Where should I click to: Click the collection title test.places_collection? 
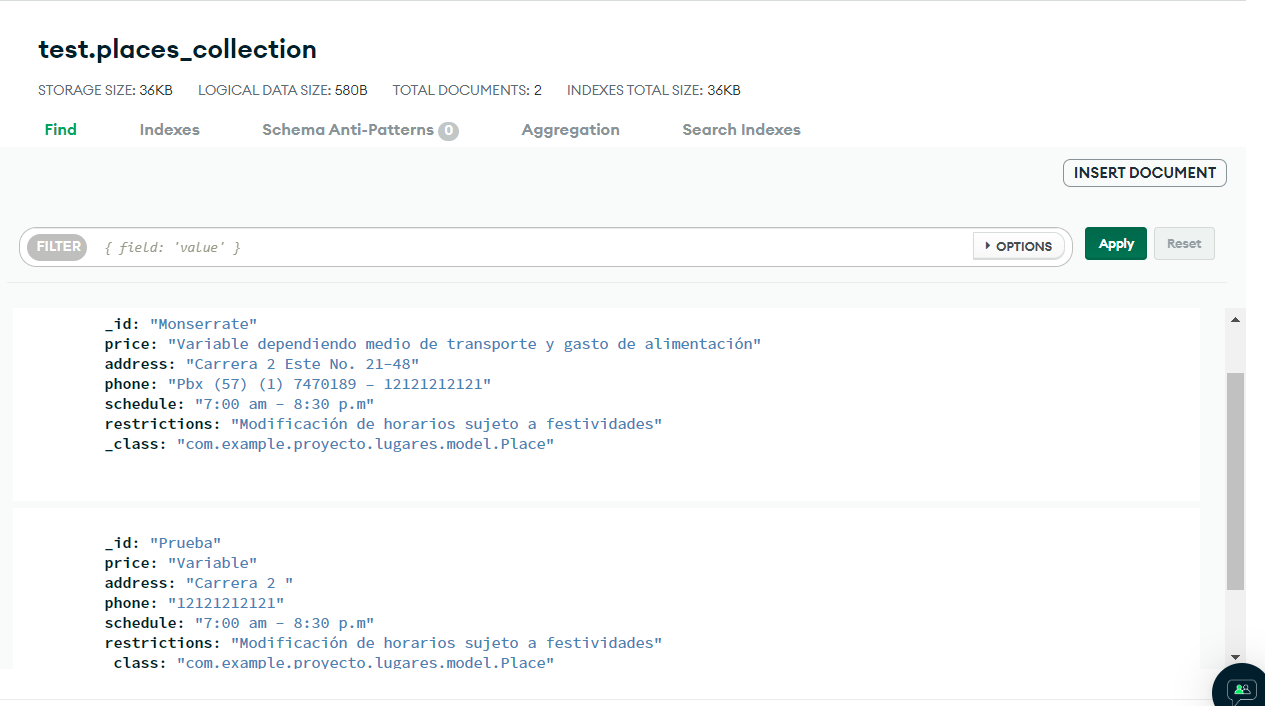(176, 49)
